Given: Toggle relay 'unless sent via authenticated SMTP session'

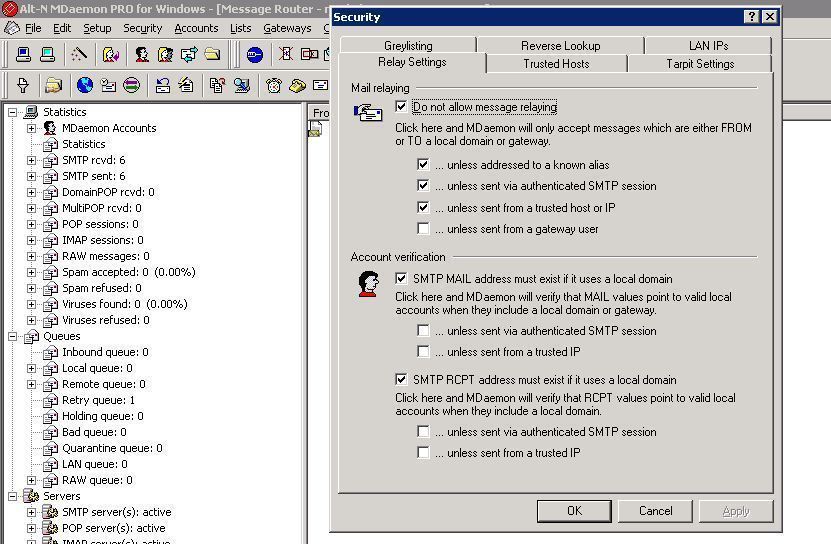Looking at the screenshot, I should click(x=423, y=186).
